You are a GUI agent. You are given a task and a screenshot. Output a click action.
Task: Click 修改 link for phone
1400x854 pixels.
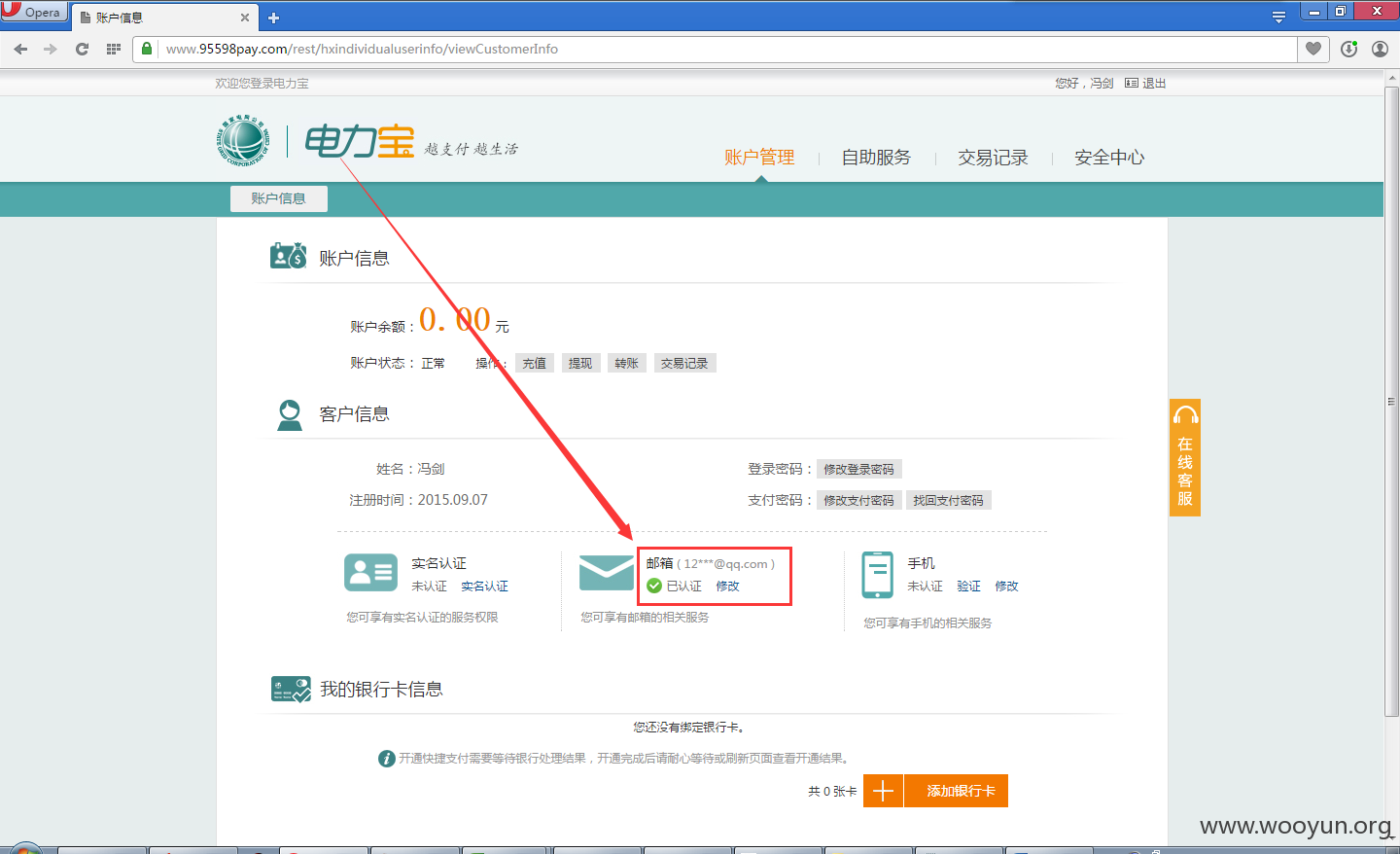tap(1006, 587)
